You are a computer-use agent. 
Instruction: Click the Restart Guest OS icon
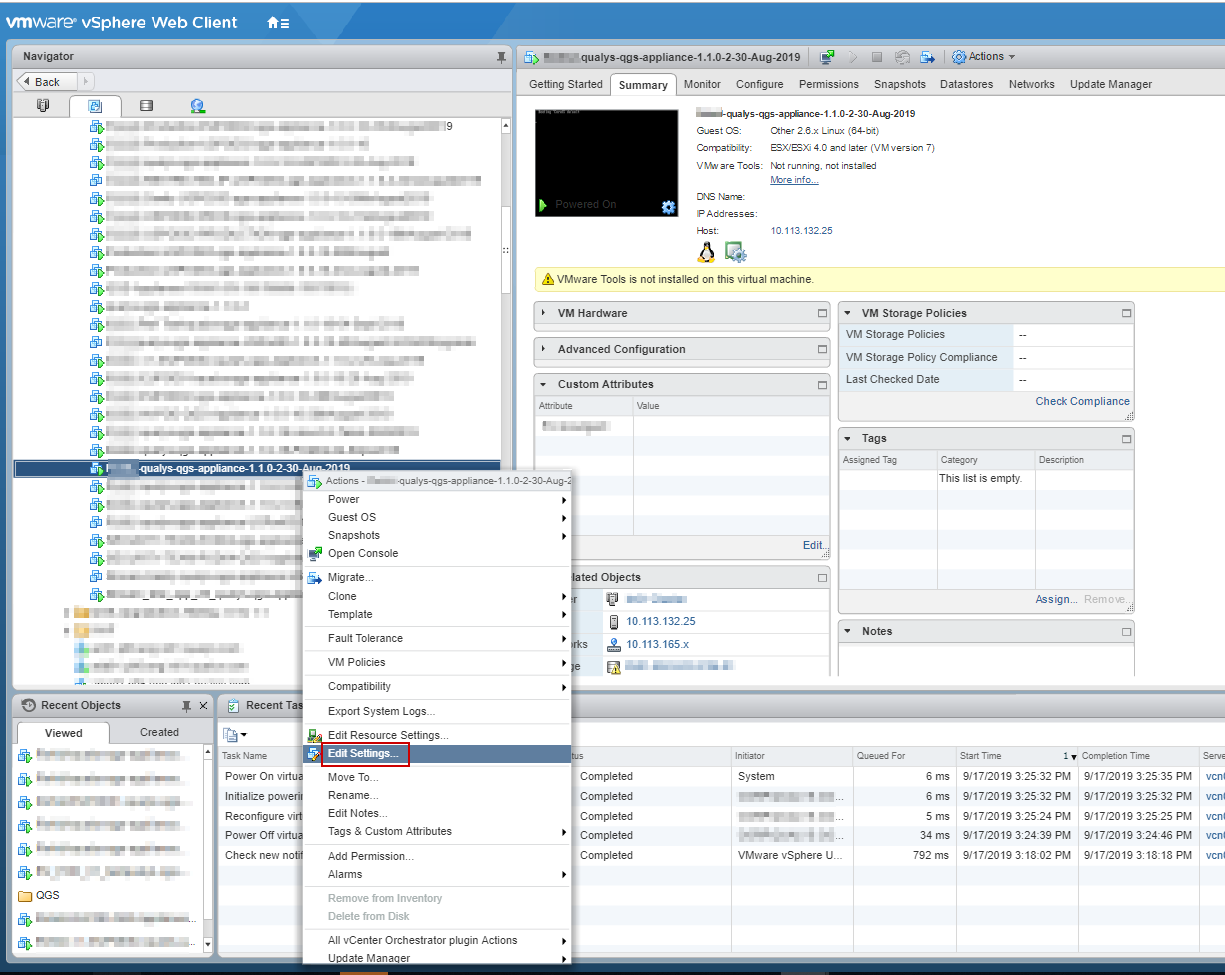902,57
